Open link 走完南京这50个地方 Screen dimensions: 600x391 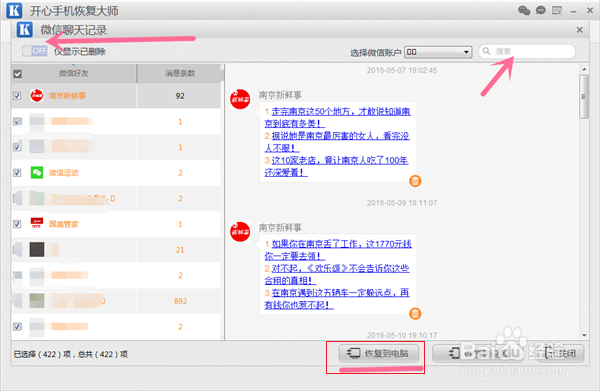tap(338, 117)
